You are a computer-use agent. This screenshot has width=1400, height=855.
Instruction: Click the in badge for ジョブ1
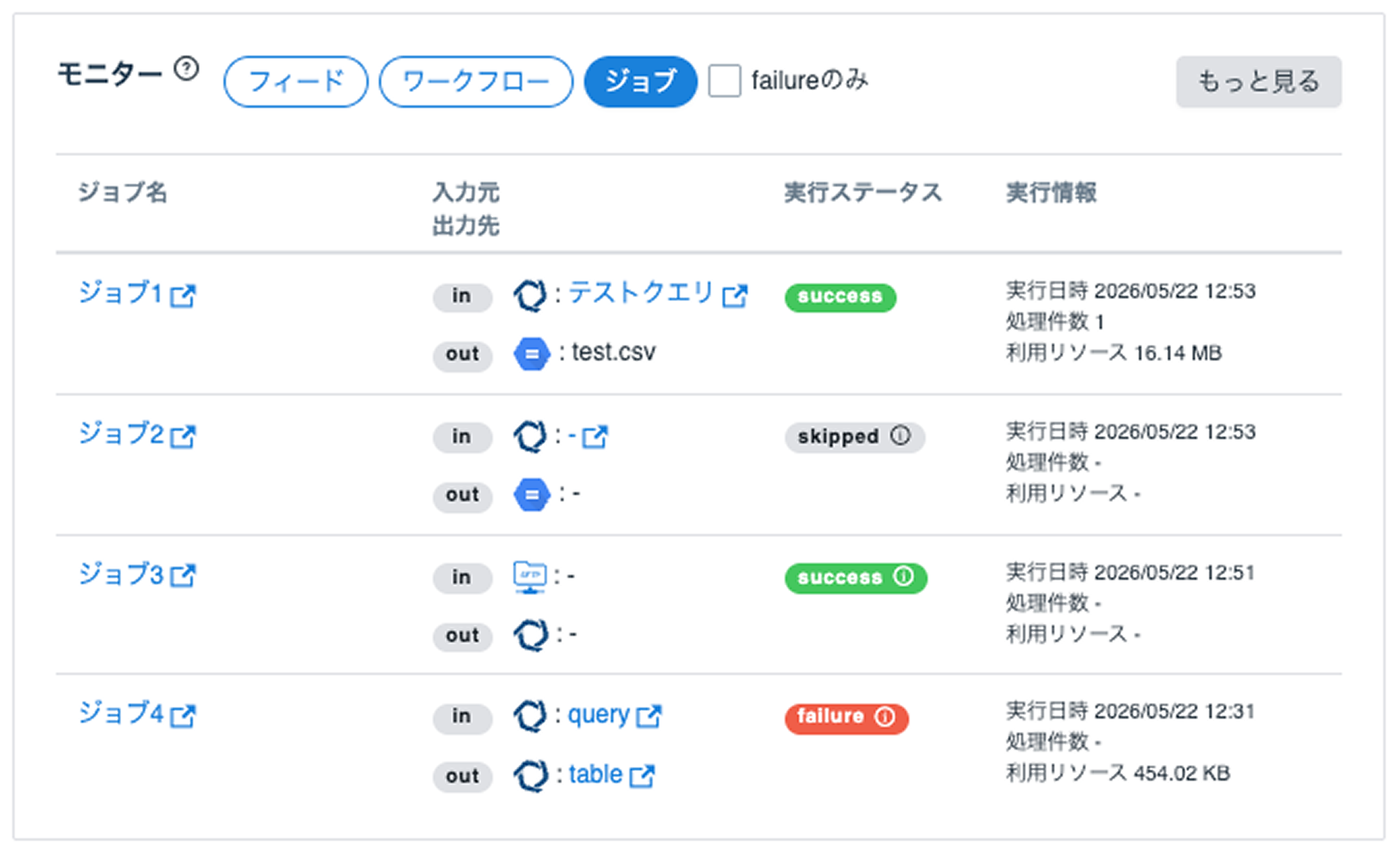(x=462, y=297)
